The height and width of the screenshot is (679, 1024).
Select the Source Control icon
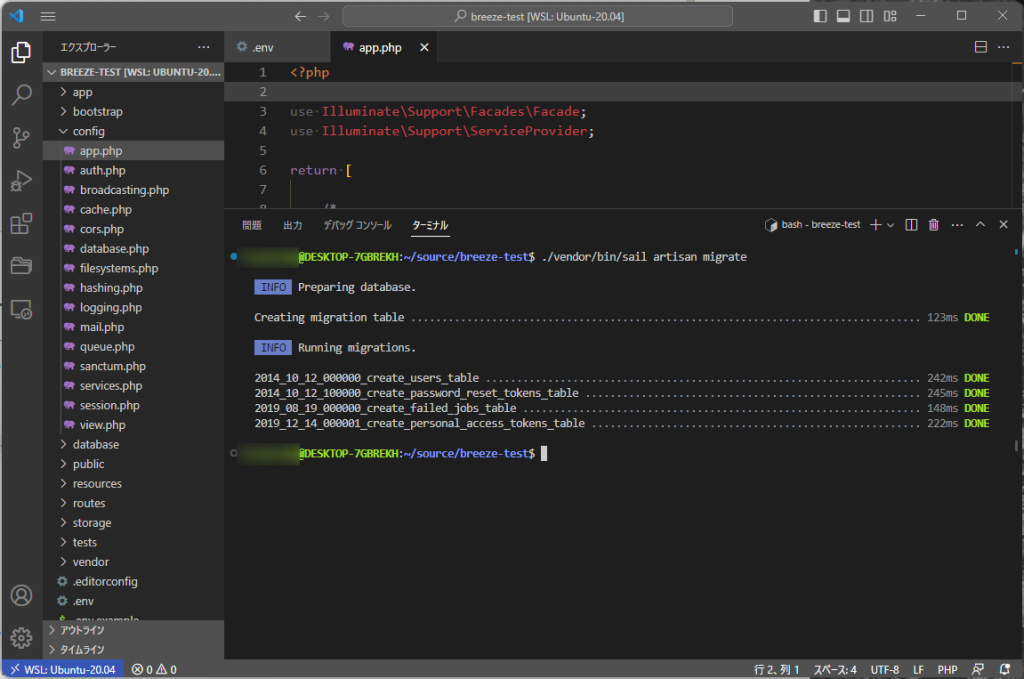point(22,138)
